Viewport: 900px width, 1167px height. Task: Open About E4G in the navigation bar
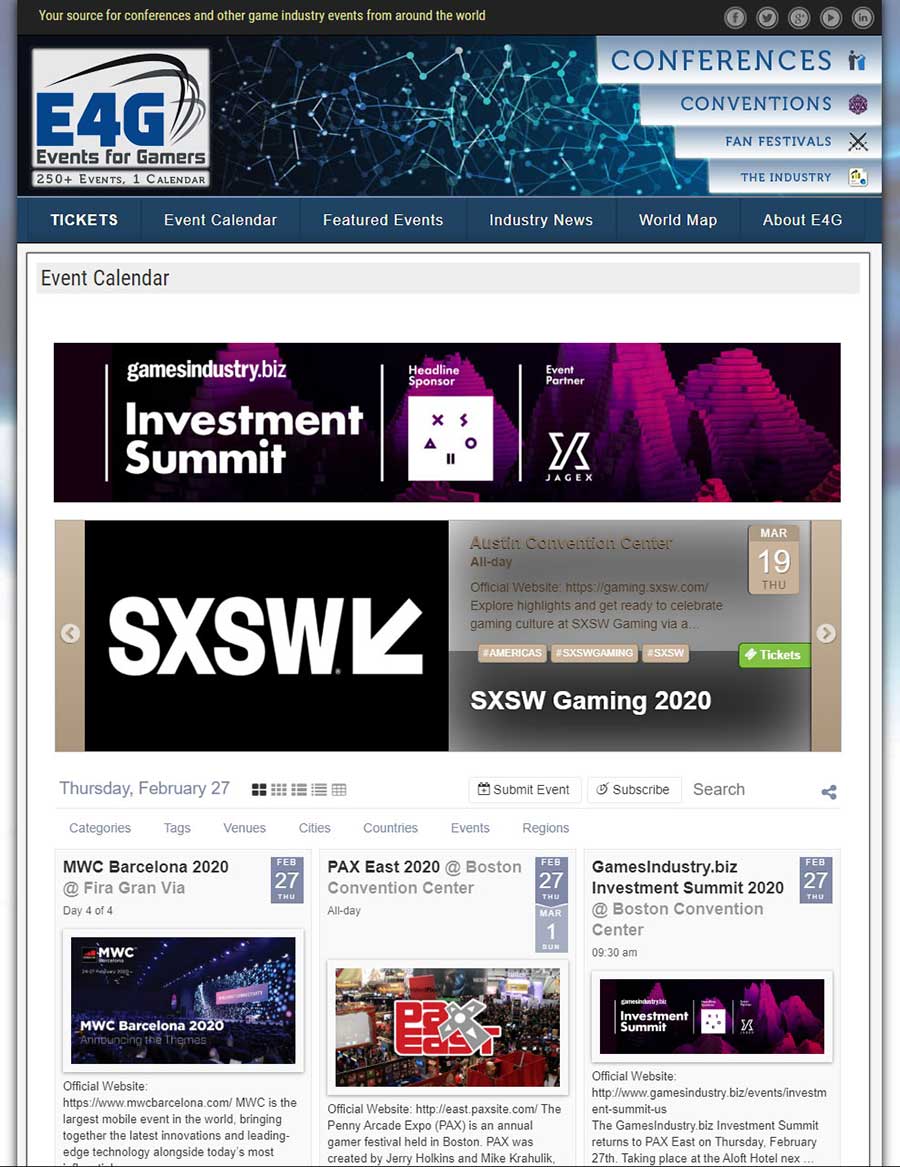tap(802, 220)
